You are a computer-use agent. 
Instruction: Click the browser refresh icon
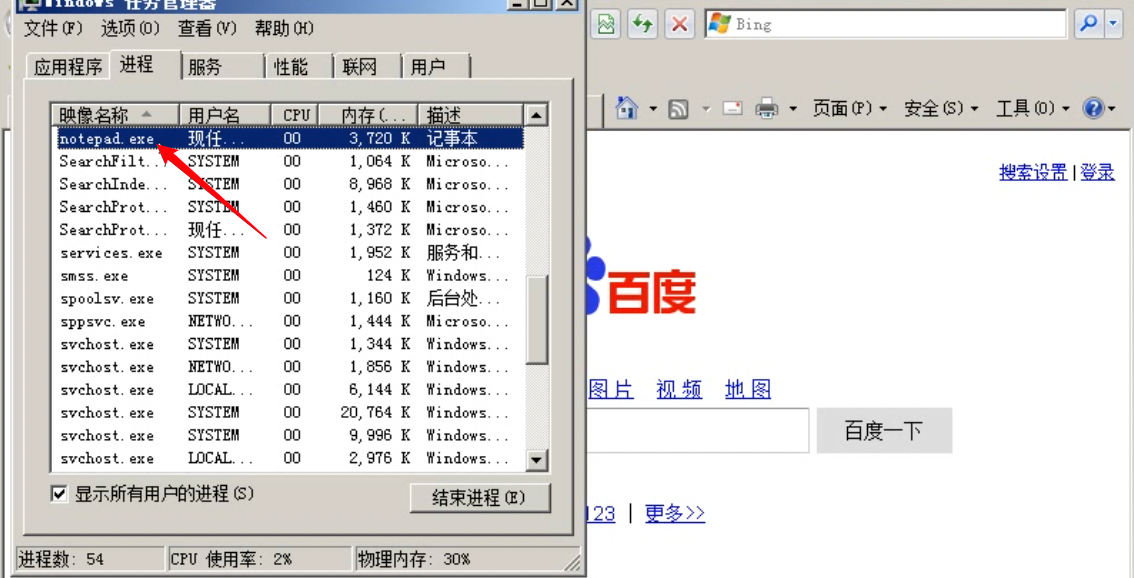[642, 24]
